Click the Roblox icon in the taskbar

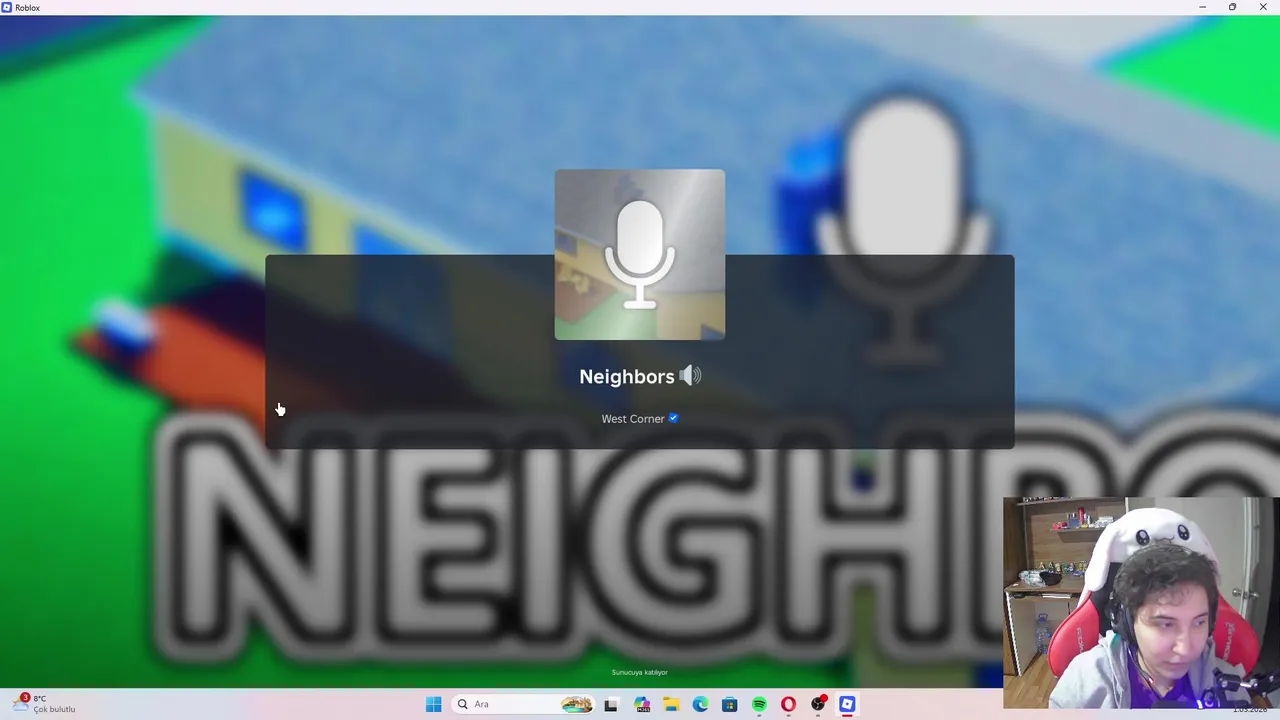click(x=847, y=704)
